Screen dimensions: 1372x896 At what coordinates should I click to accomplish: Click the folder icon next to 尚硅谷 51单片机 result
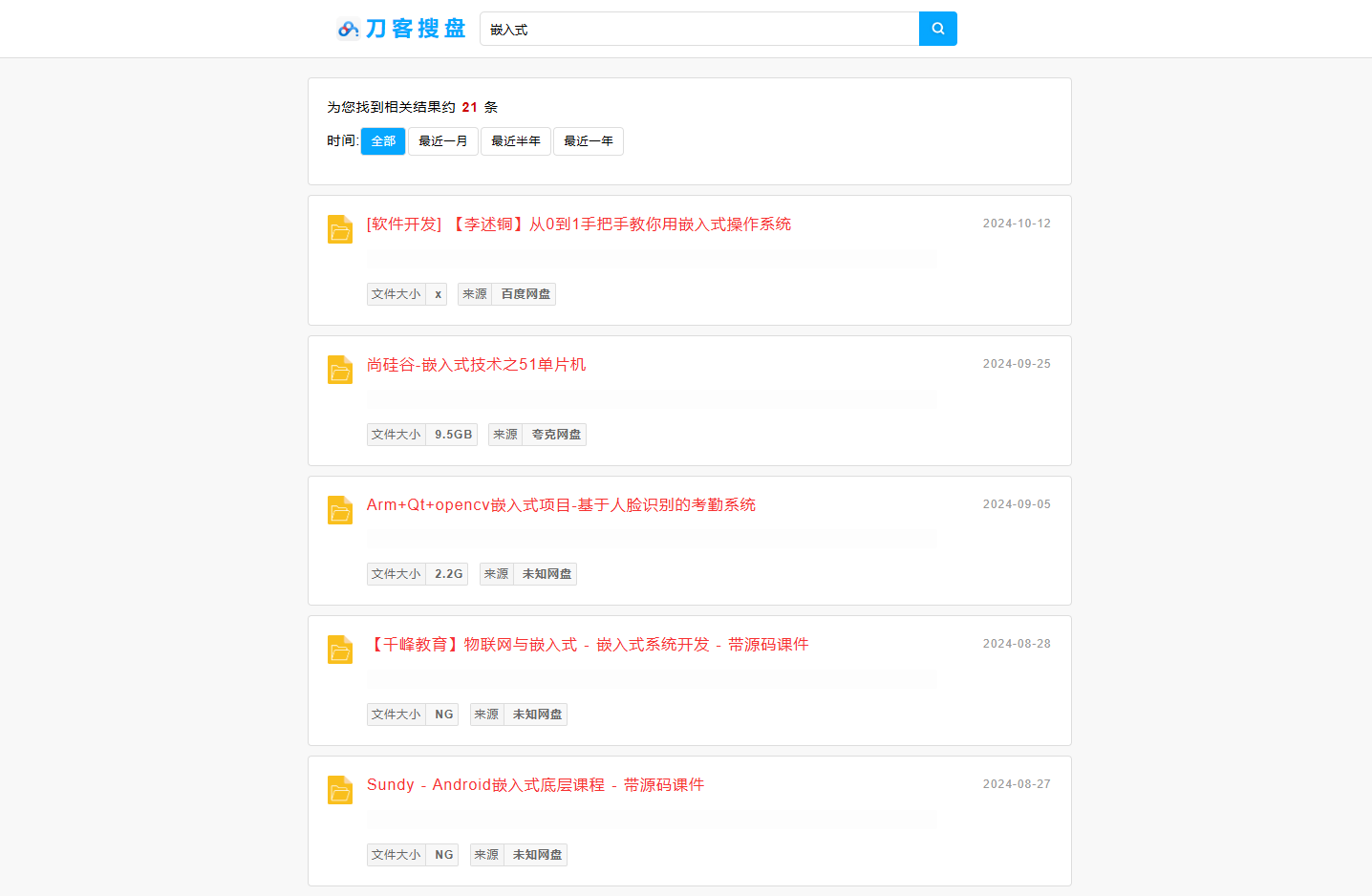(340, 370)
